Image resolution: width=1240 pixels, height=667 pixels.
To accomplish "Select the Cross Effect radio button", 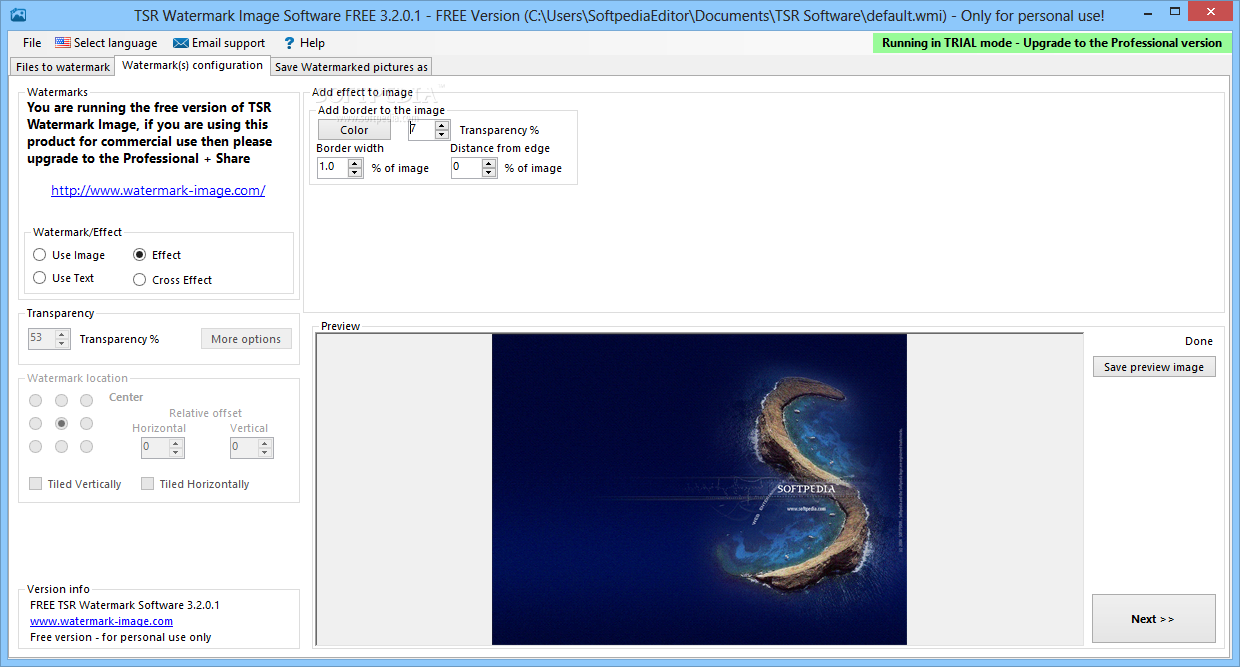I will tap(173, 280).
